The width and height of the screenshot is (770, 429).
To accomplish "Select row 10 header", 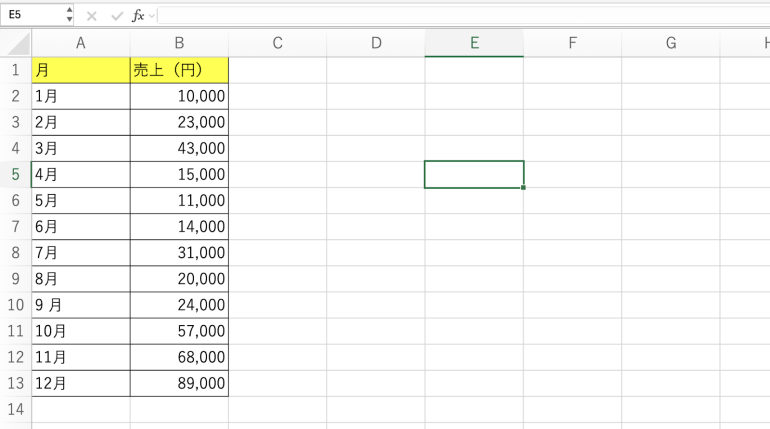I will (16, 305).
